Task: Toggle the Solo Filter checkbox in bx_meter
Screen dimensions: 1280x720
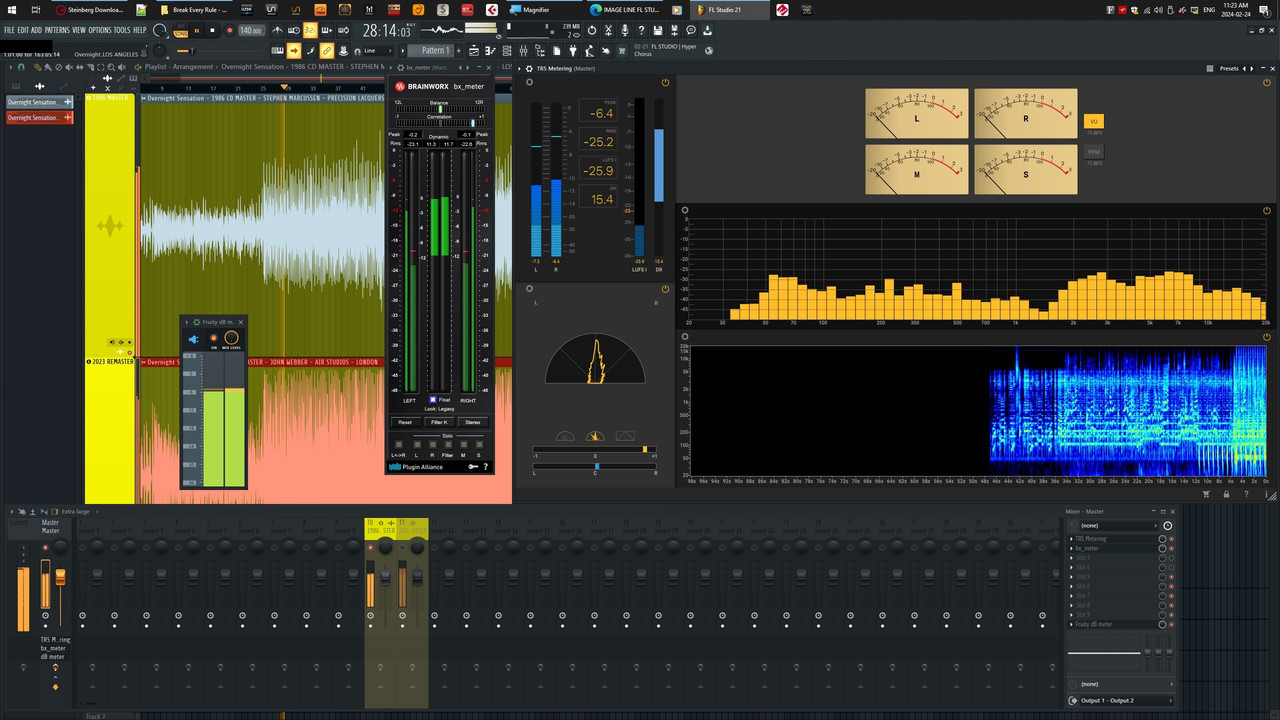Action: (x=448, y=444)
